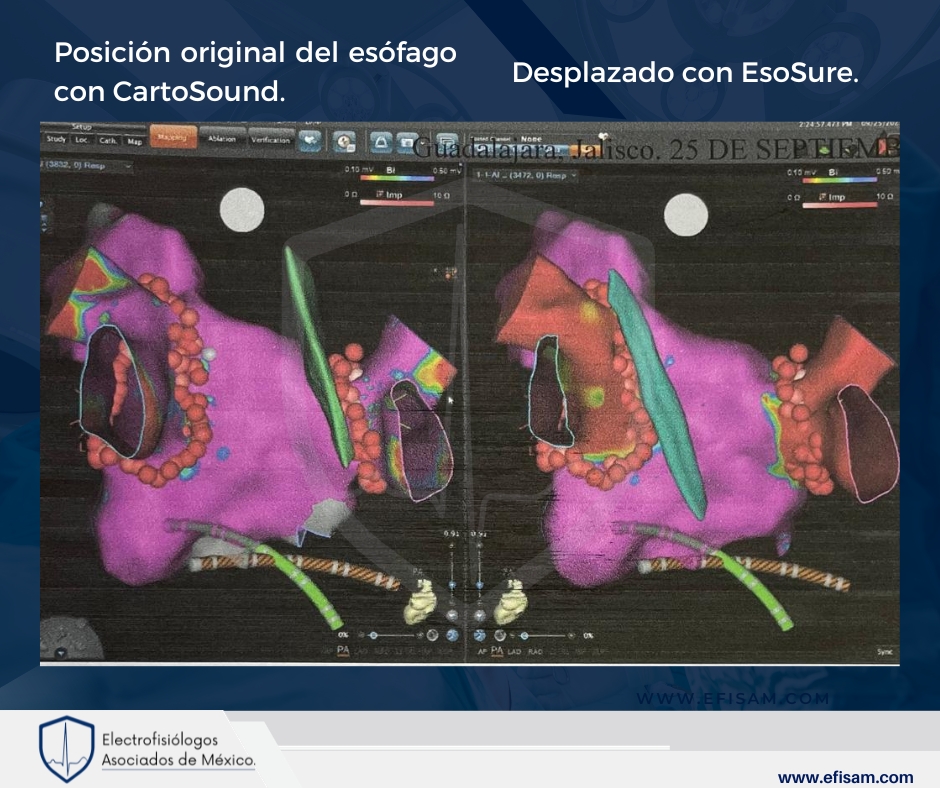The image size is (940, 788).
Task: Click the left Bi voltage color bar
Action: pos(396,178)
